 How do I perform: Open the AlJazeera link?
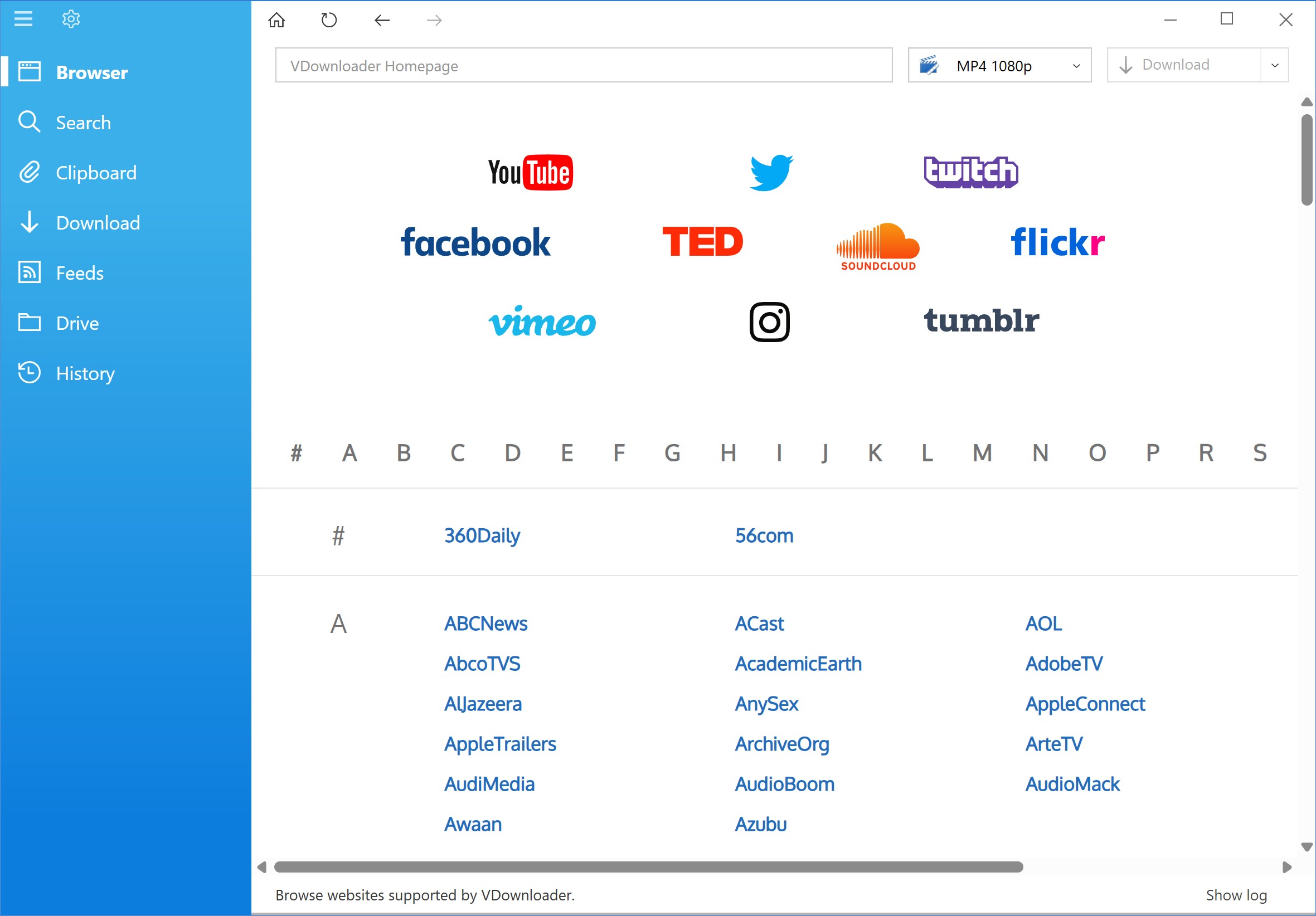pyautogui.click(x=483, y=703)
